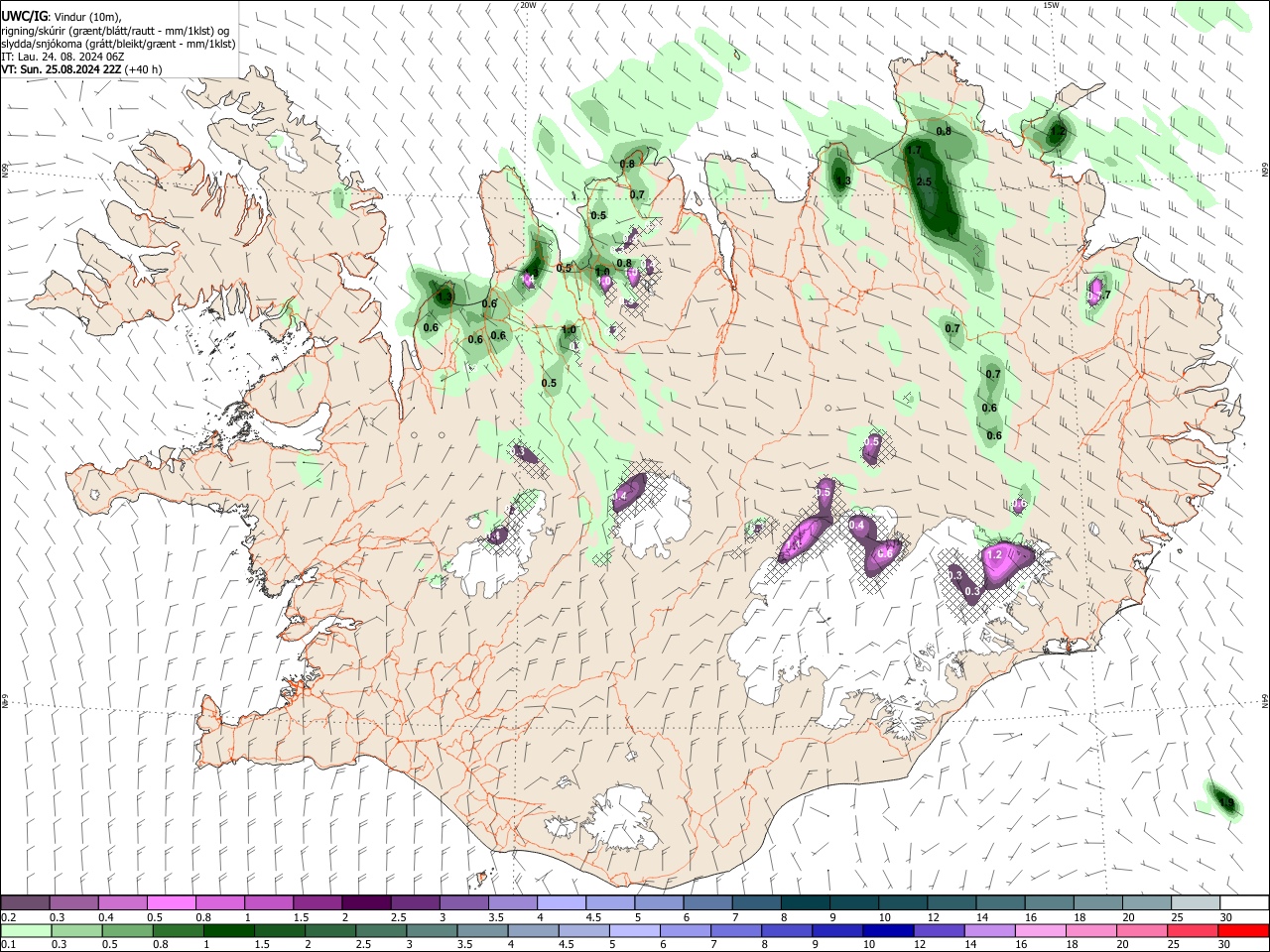Click the white 0.4 snowfall value on the map

[857, 525]
